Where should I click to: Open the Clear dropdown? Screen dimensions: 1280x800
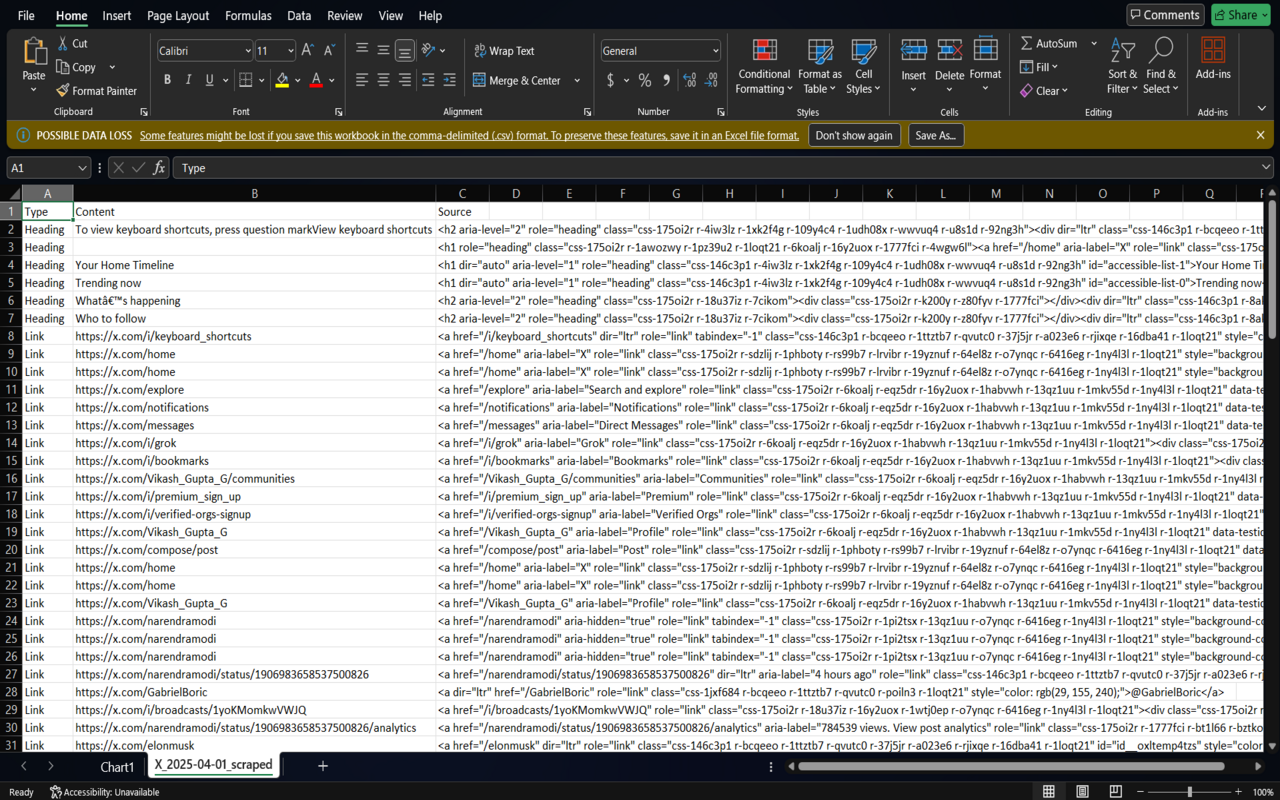pos(1045,90)
